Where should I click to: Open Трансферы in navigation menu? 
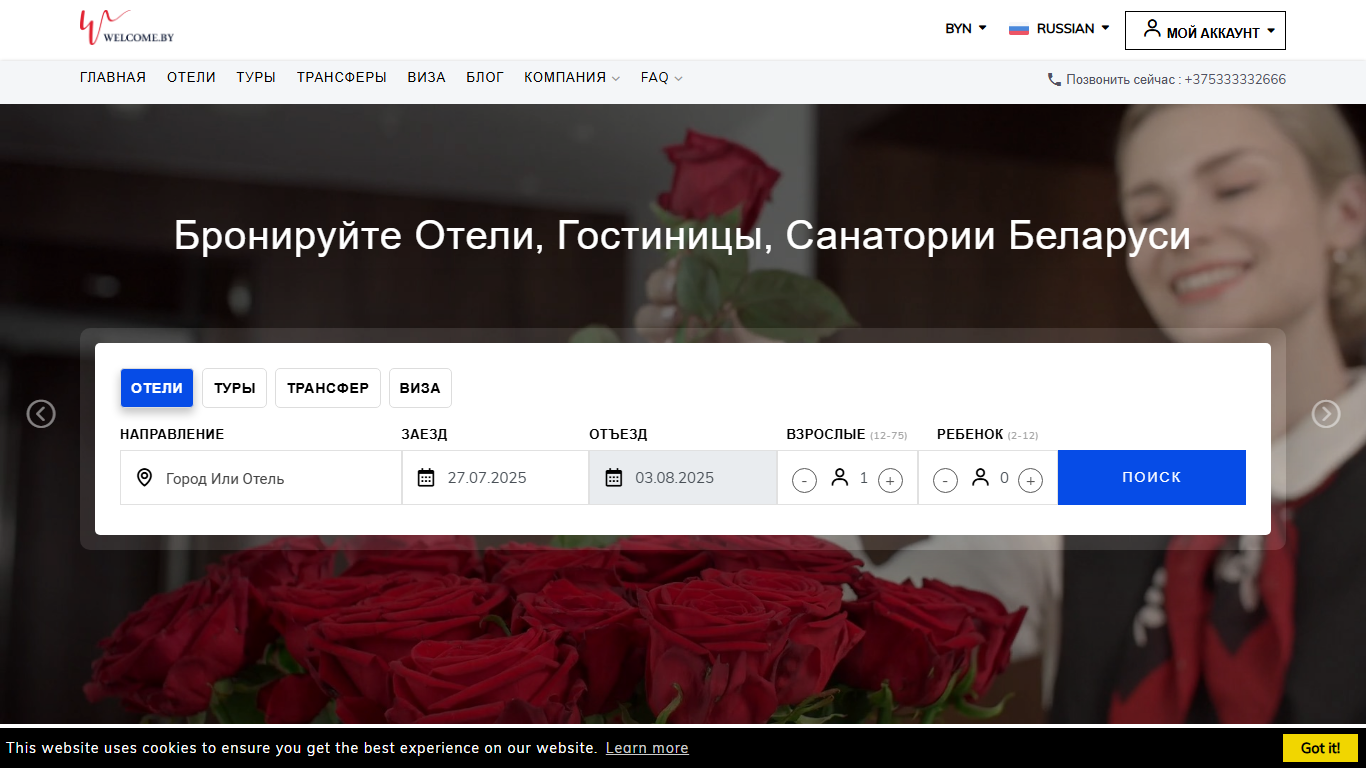[x=342, y=77]
